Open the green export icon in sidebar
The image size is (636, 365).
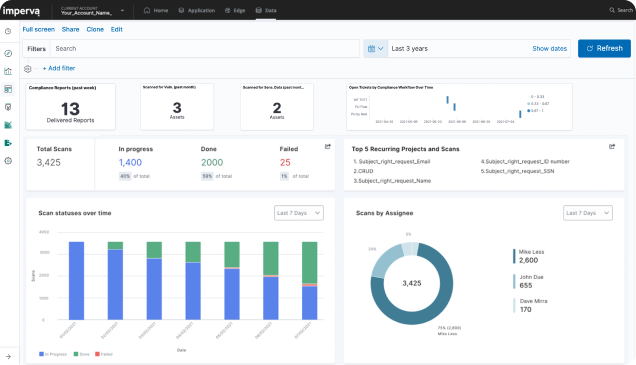8,143
